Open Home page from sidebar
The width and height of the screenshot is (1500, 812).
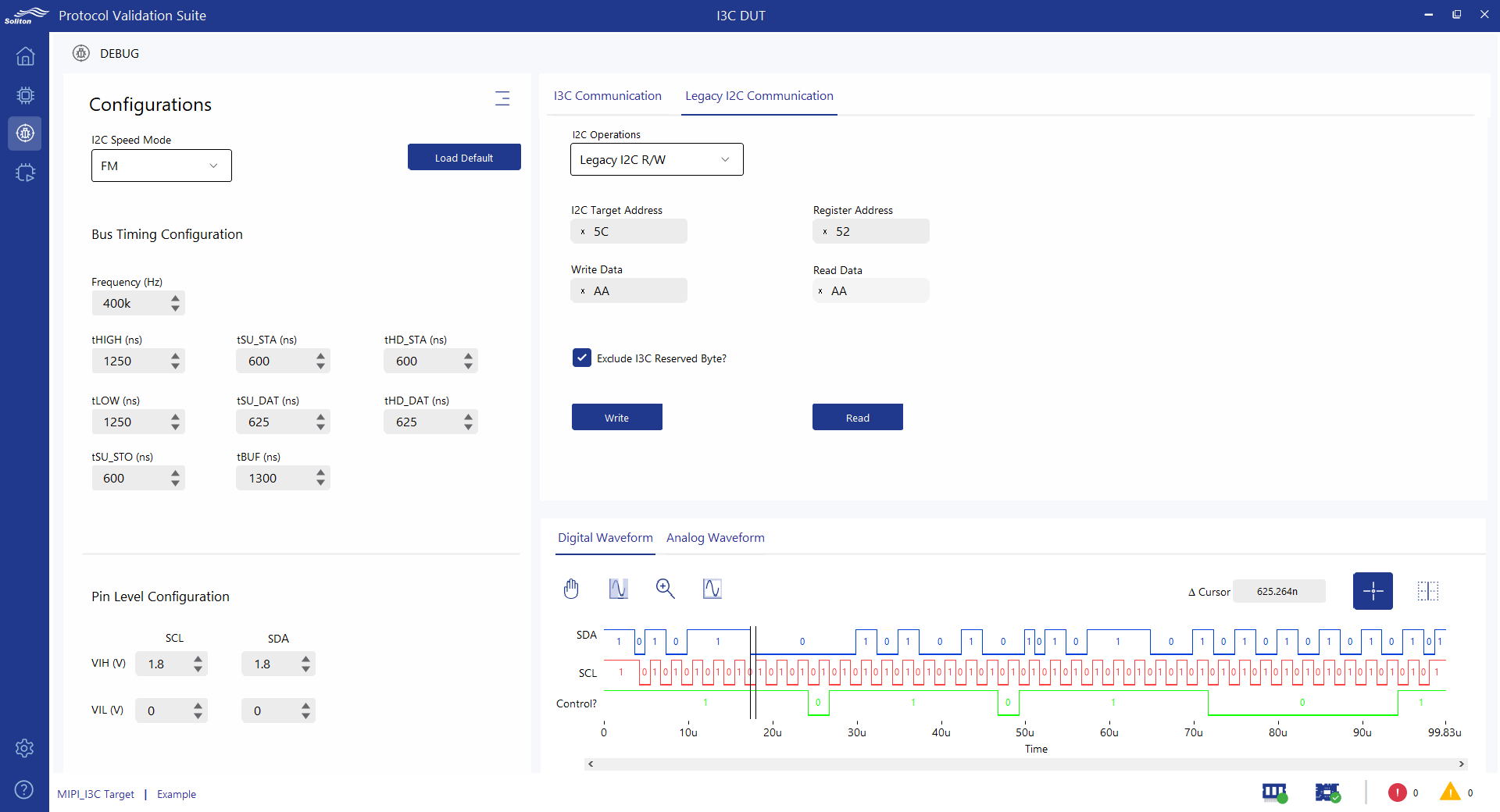[25, 56]
